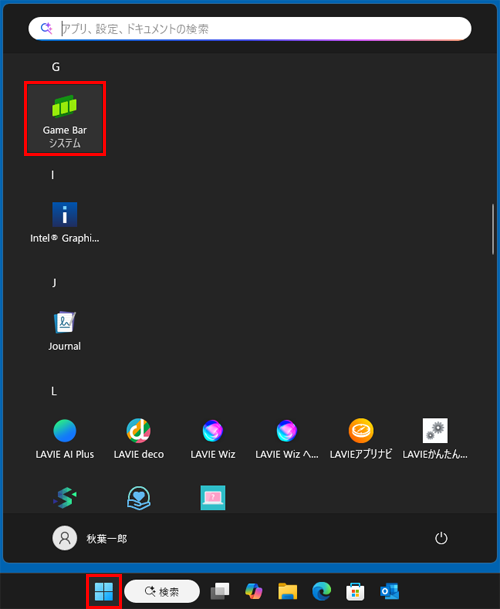
Task: Launch Intel Graphics app
Action: click(x=65, y=223)
